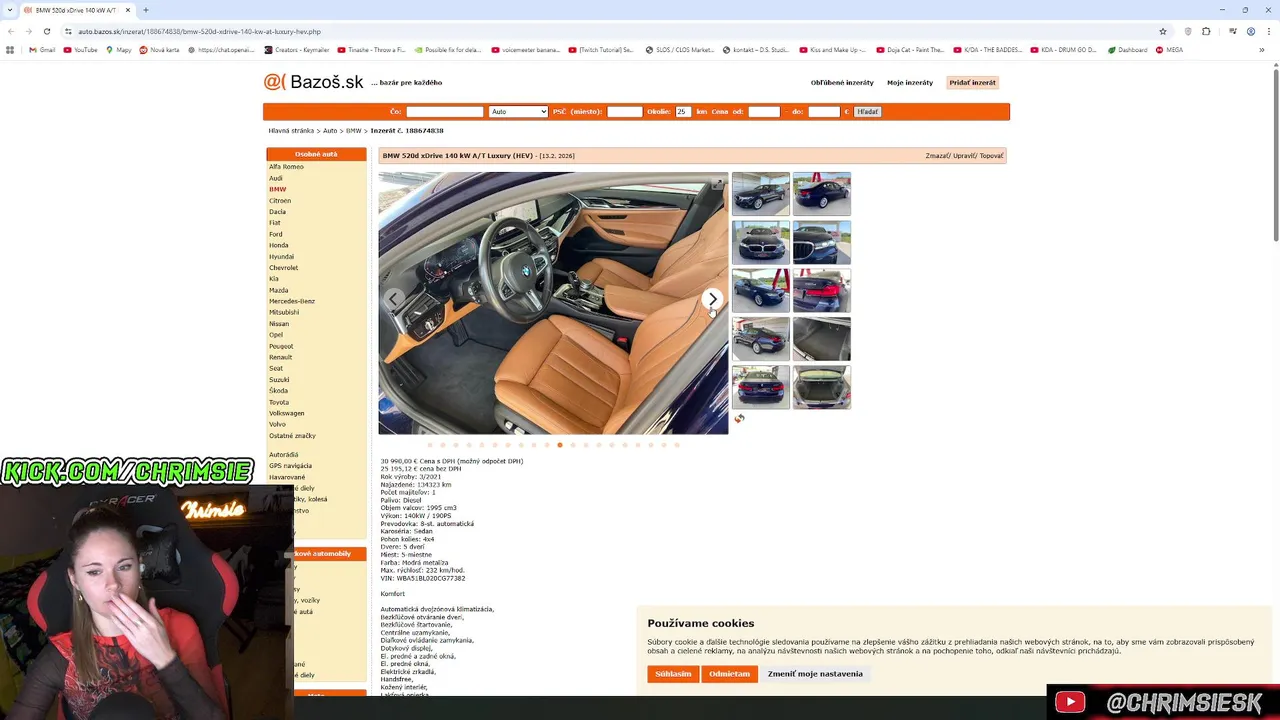Accept cookies with Súhlasím
This screenshot has width=1280, height=720.
pyautogui.click(x=673, y=674)
